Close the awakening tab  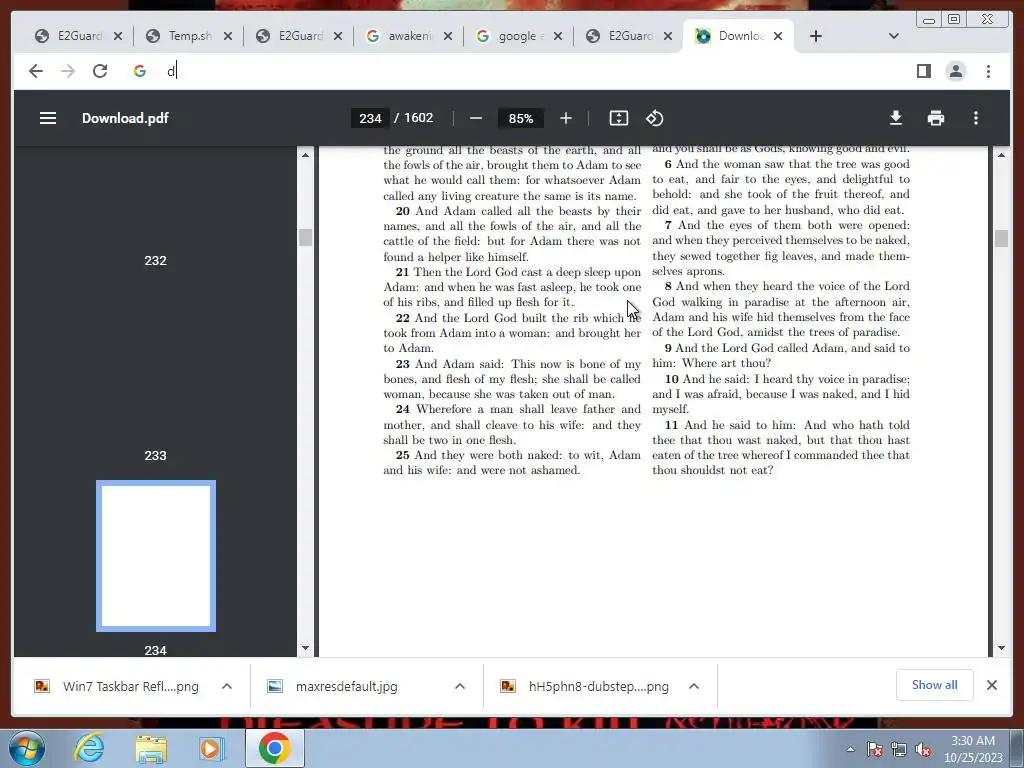click(447, 36)
